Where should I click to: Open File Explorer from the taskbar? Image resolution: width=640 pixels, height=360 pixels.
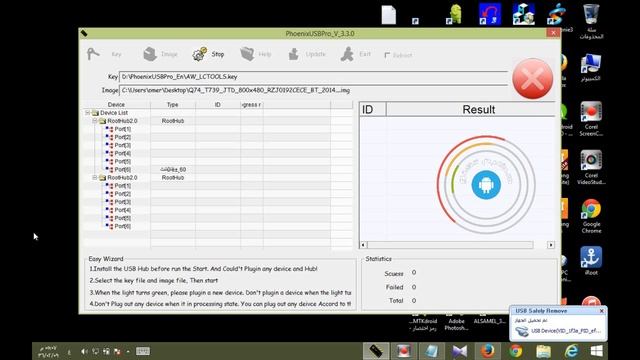543,351
